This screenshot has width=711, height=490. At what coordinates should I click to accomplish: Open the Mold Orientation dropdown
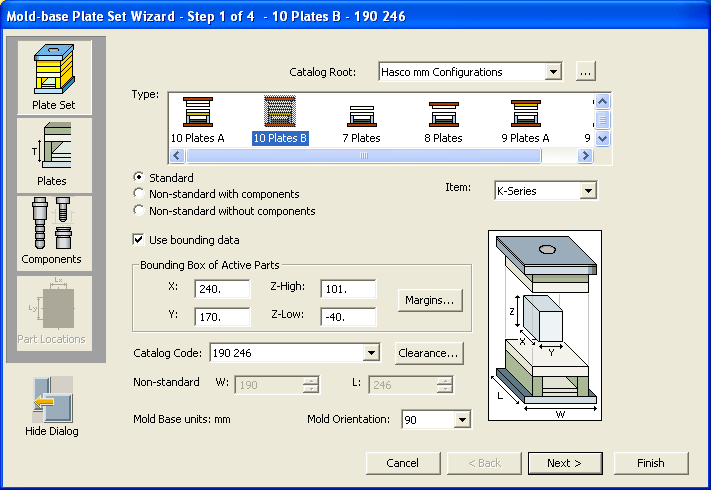460,420
